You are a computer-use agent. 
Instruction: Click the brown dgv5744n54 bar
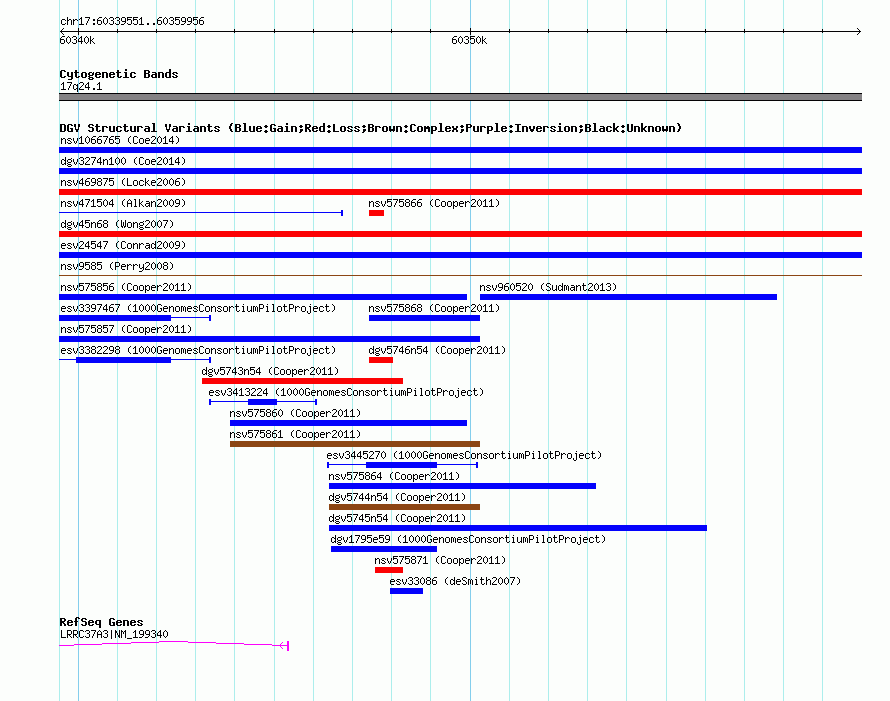405,507
